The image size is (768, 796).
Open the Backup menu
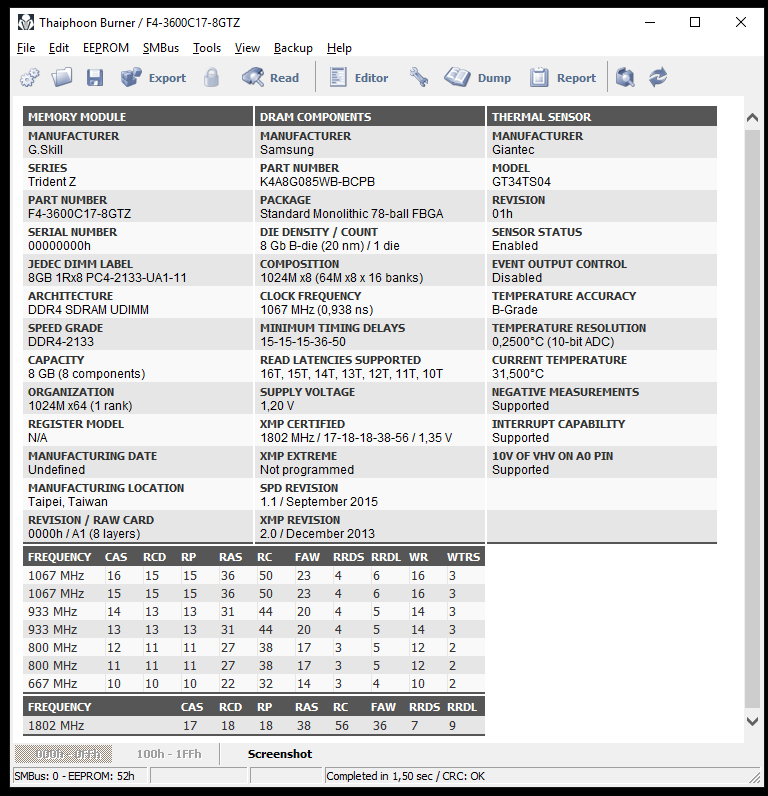click(293, 48)
